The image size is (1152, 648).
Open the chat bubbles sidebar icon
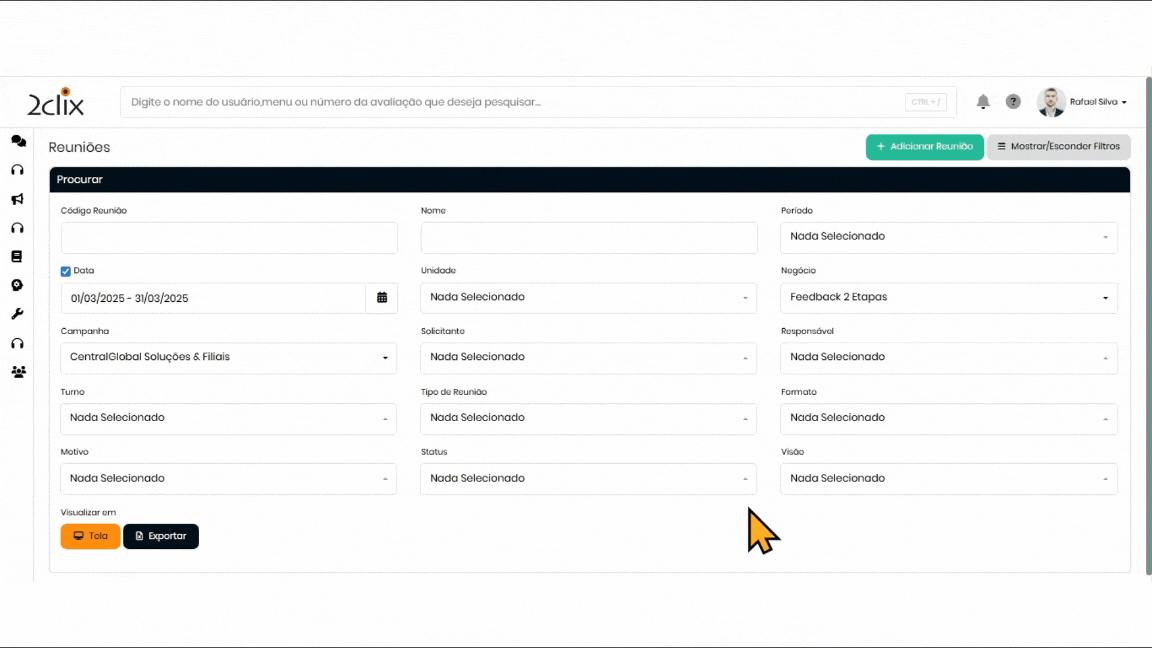18,141
